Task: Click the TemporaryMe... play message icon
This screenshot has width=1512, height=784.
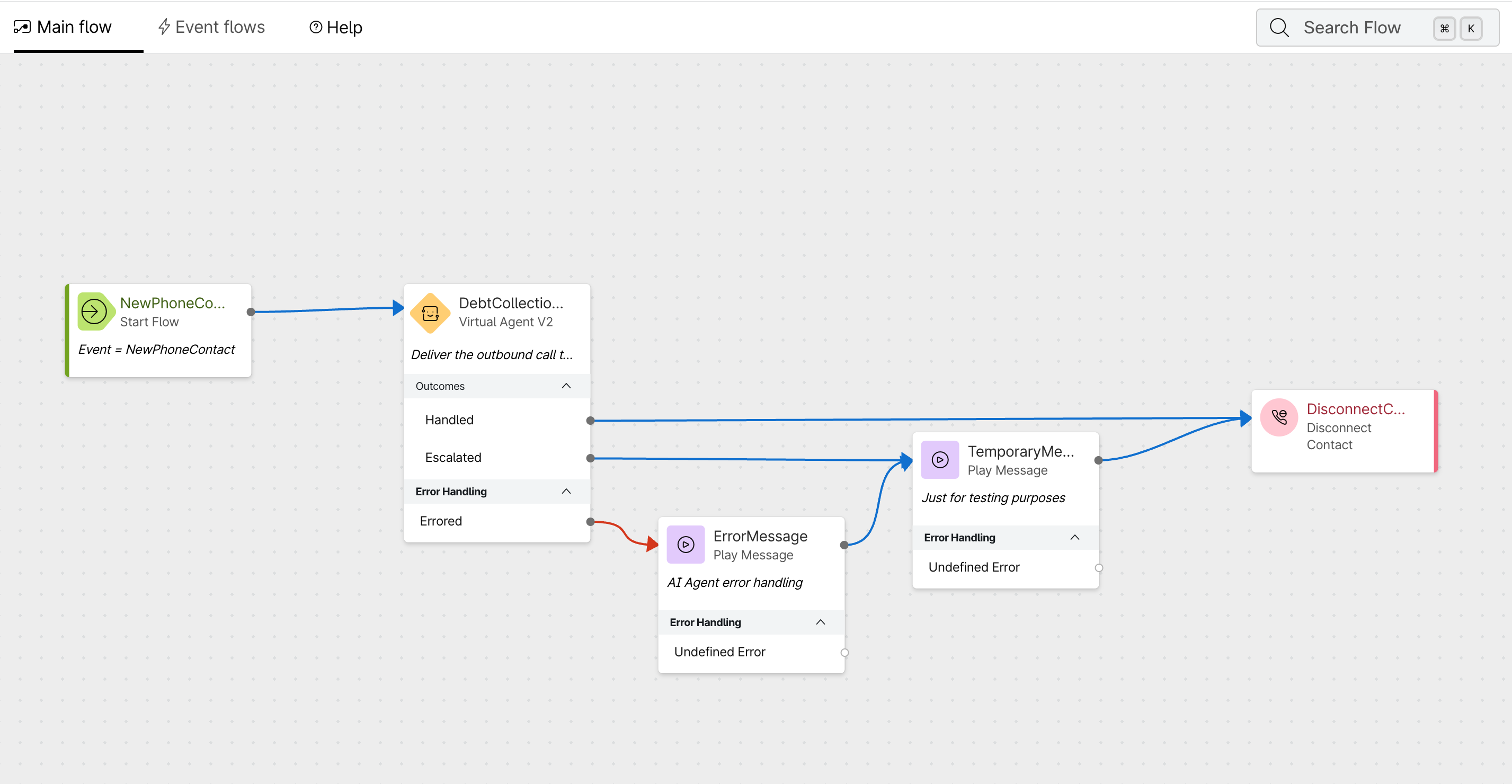Action: 940,460
